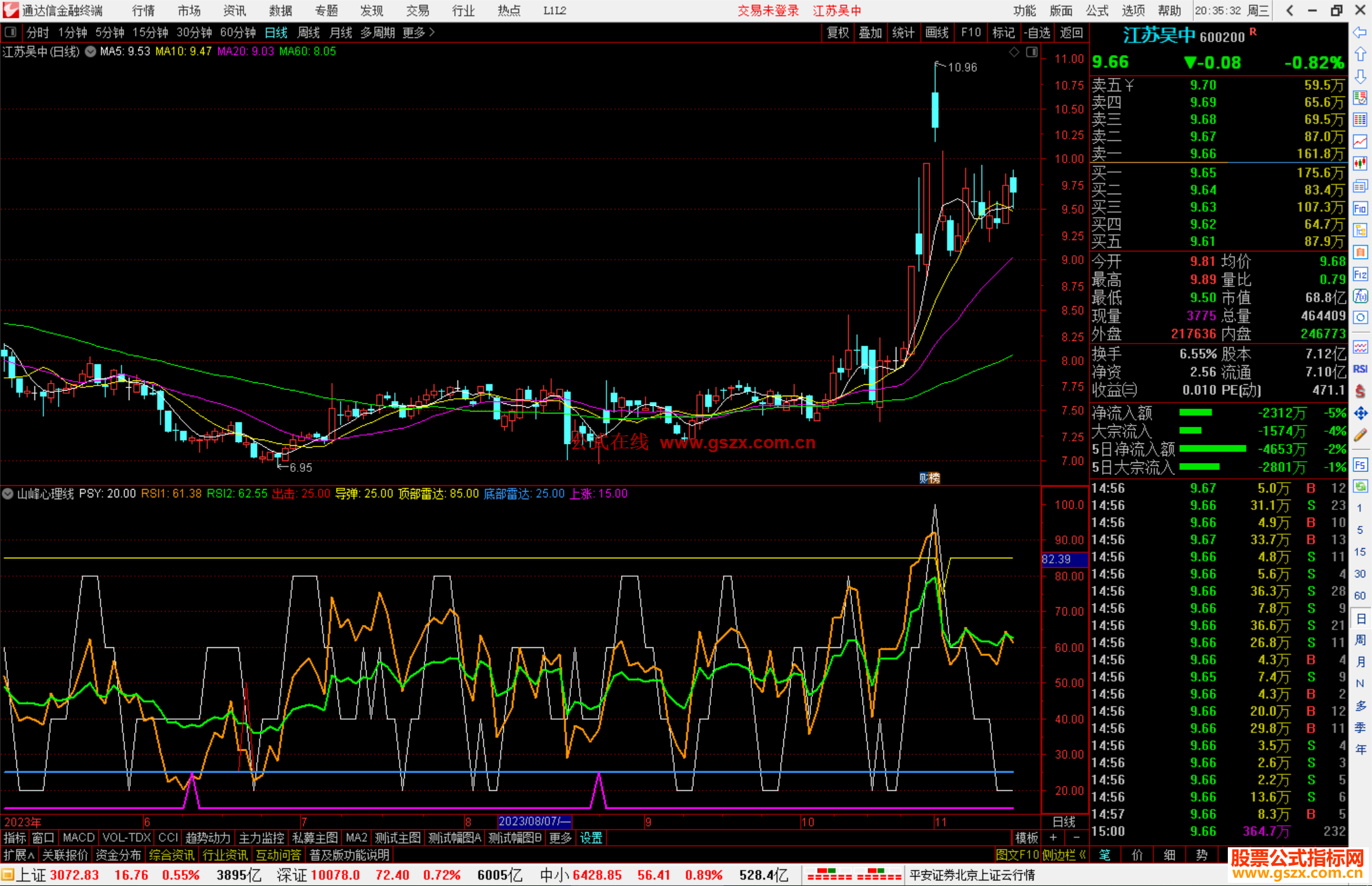Click the F12 sidebar icon
The width and height of the screenshot is (1372, 886).
point(1360,274)
